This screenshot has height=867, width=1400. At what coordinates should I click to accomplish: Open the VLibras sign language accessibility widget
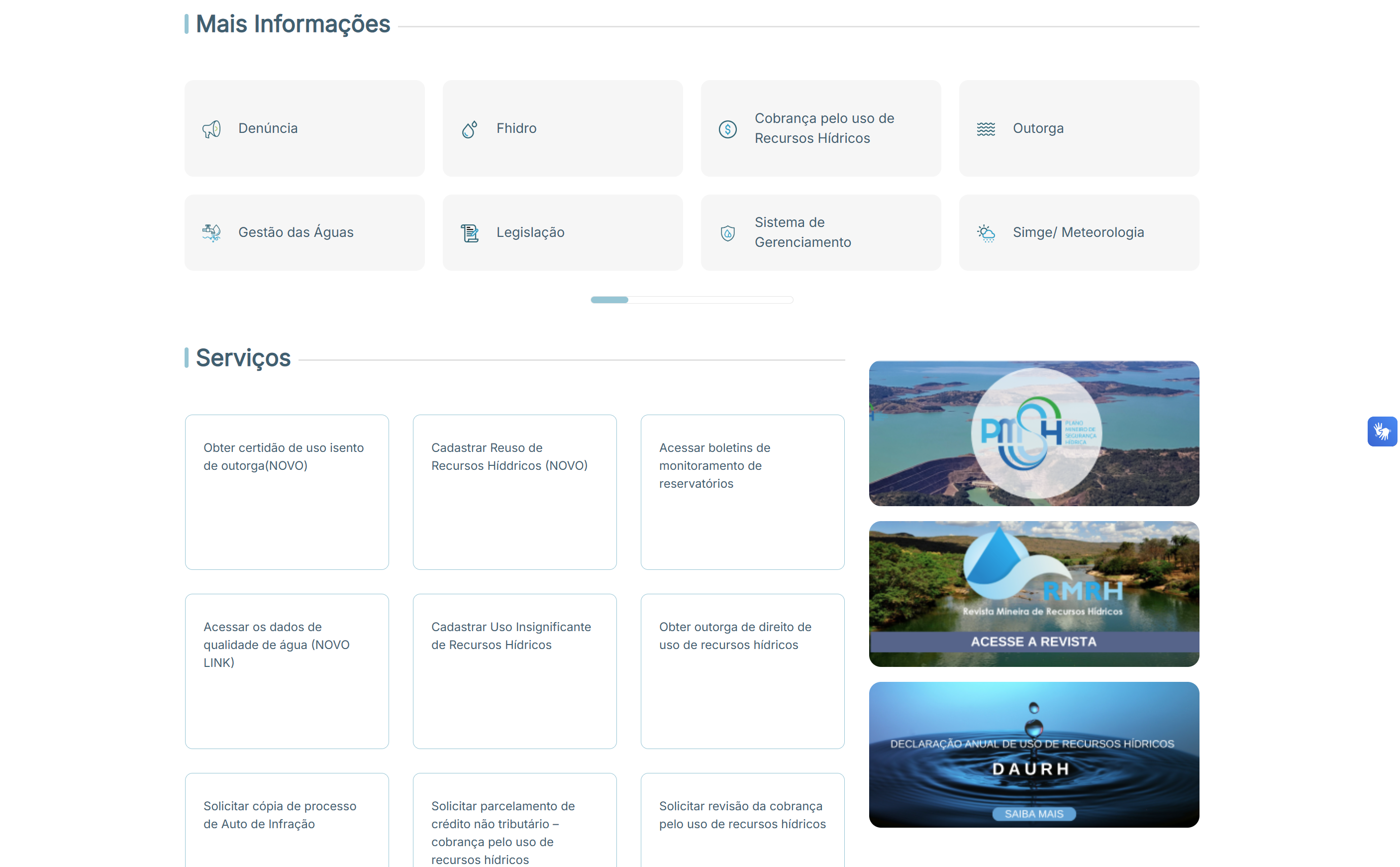click(x=1382, y=431)
